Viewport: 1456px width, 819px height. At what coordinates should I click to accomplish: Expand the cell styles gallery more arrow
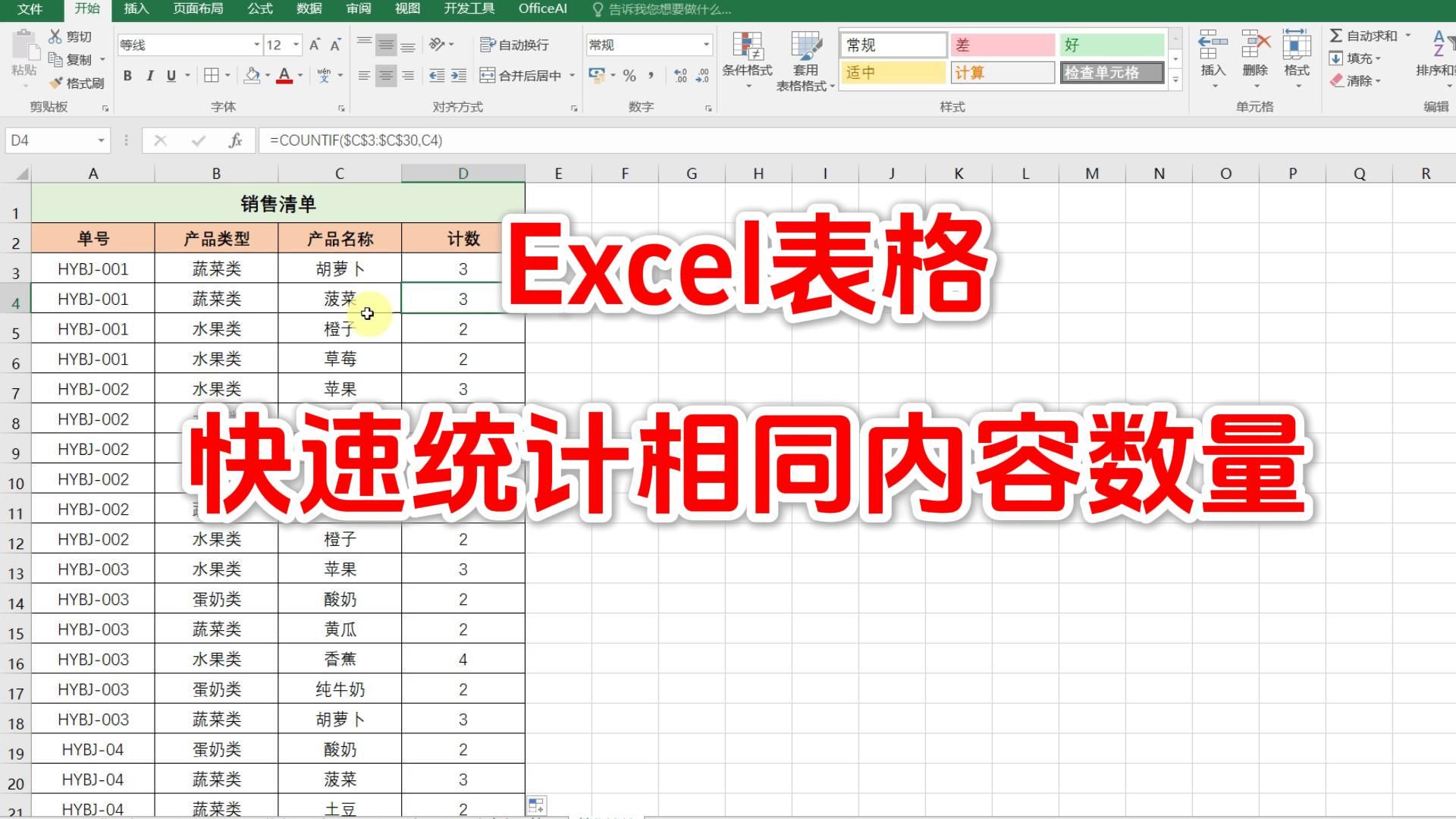(x=1176, y=80)
